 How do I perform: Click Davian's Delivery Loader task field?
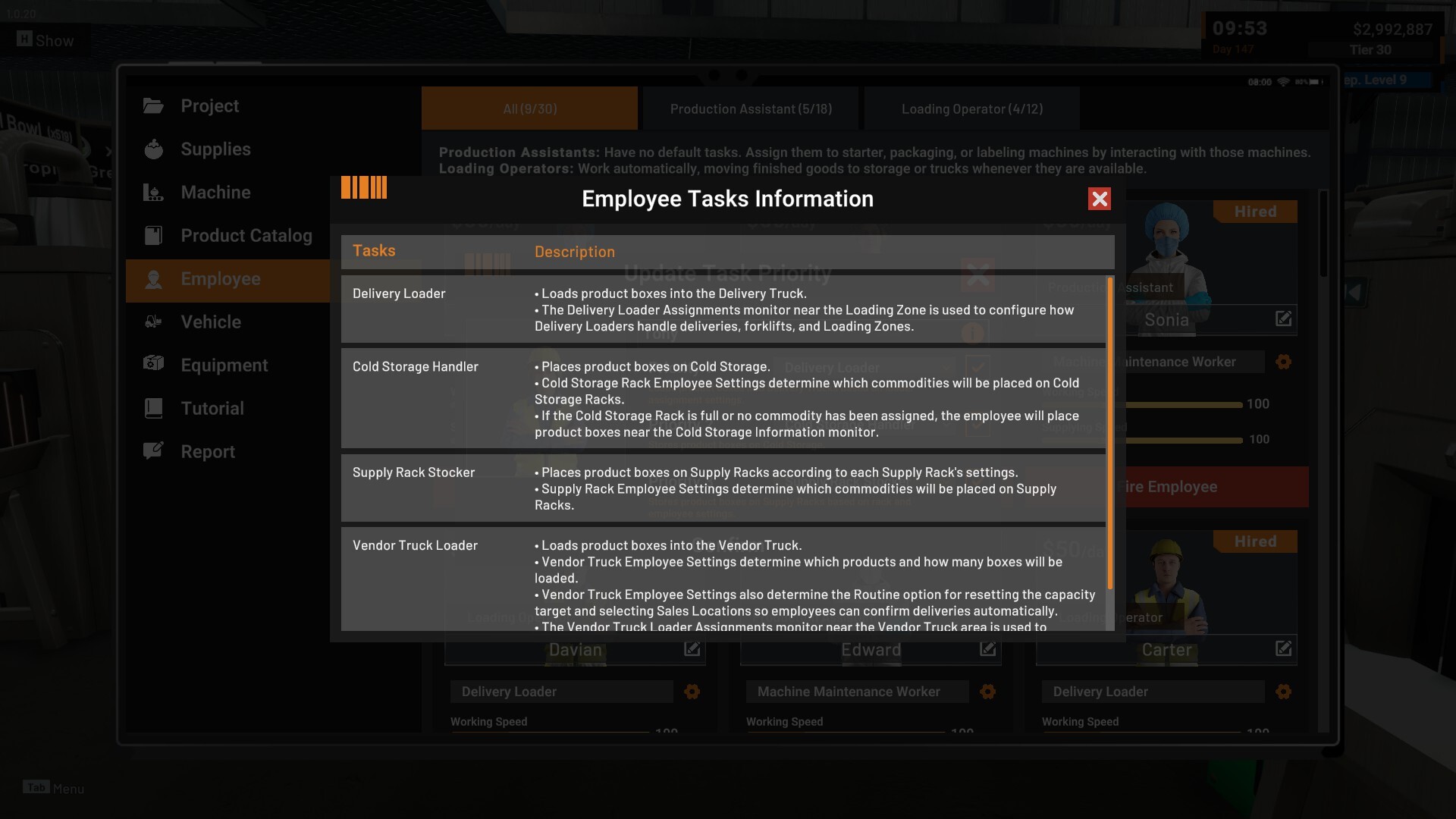click(561, 692)
